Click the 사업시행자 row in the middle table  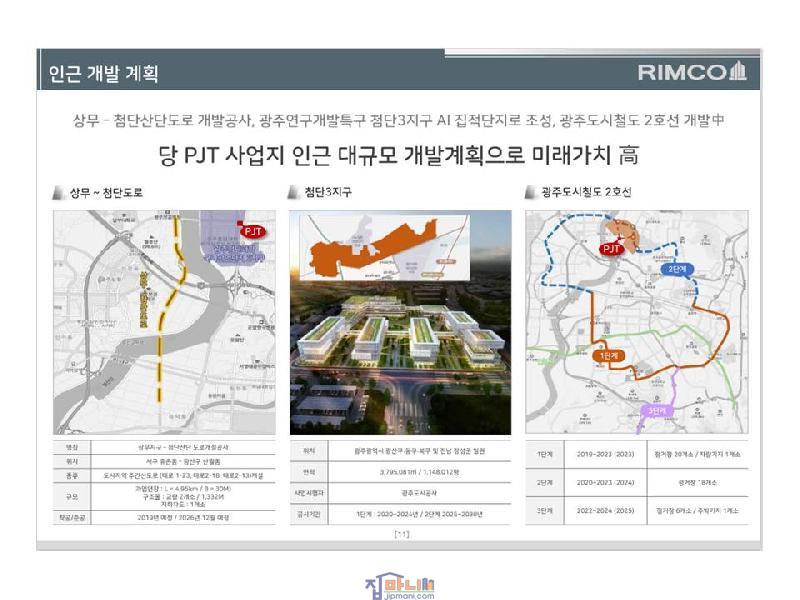click(400, 492)
